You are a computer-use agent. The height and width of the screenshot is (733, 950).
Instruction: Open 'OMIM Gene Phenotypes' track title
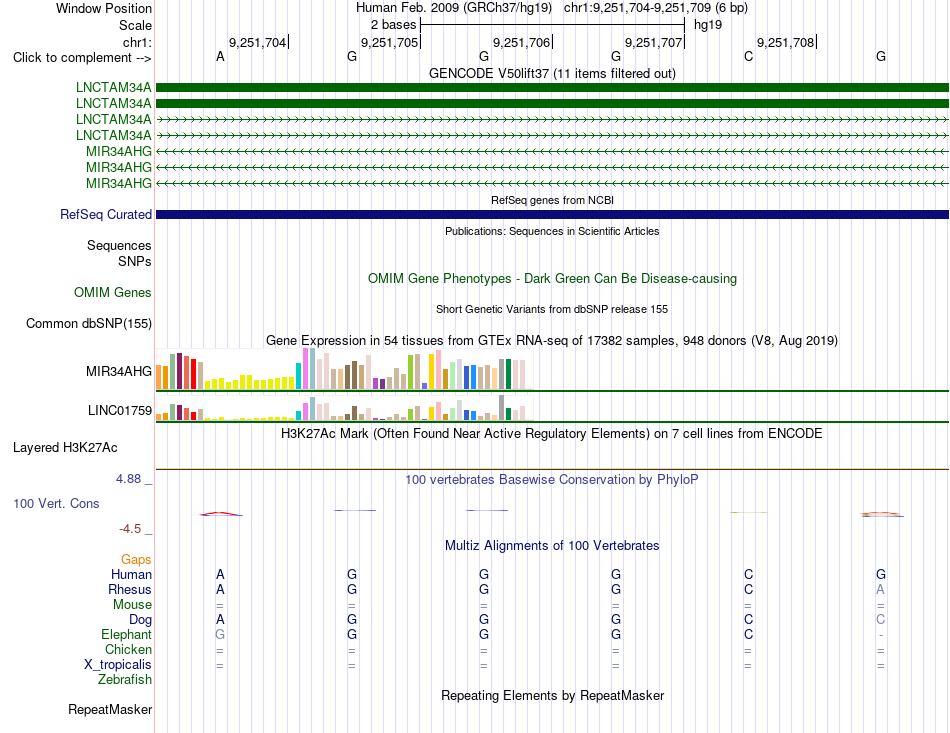(x=552, y=279)
